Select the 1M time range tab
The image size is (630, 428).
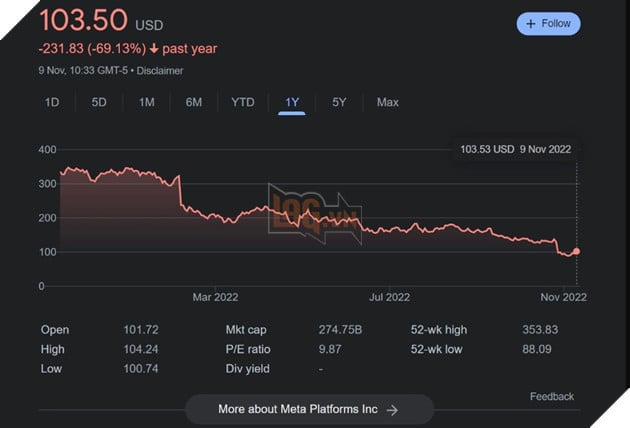[146, 102]
